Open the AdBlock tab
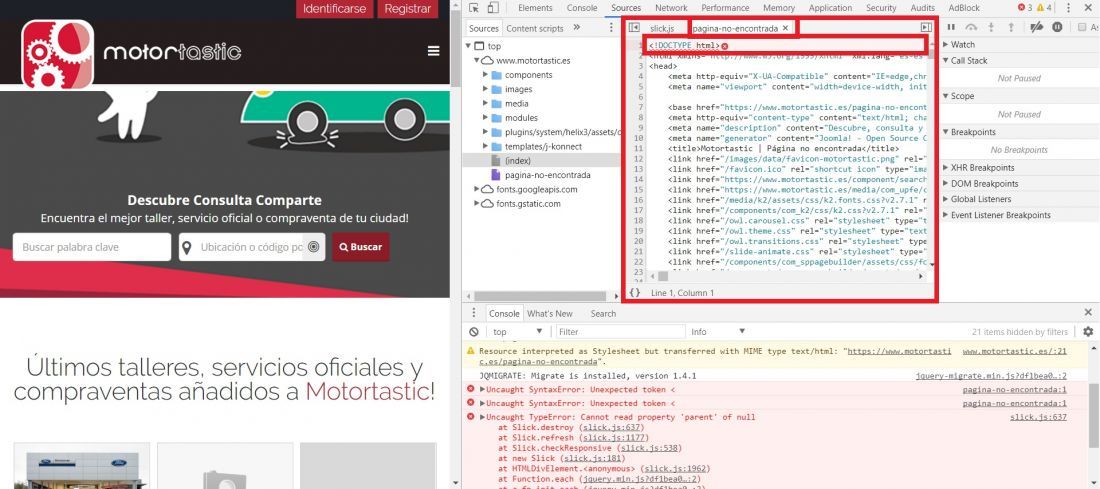The image size is (1100, 489). [x=964, y=8]
